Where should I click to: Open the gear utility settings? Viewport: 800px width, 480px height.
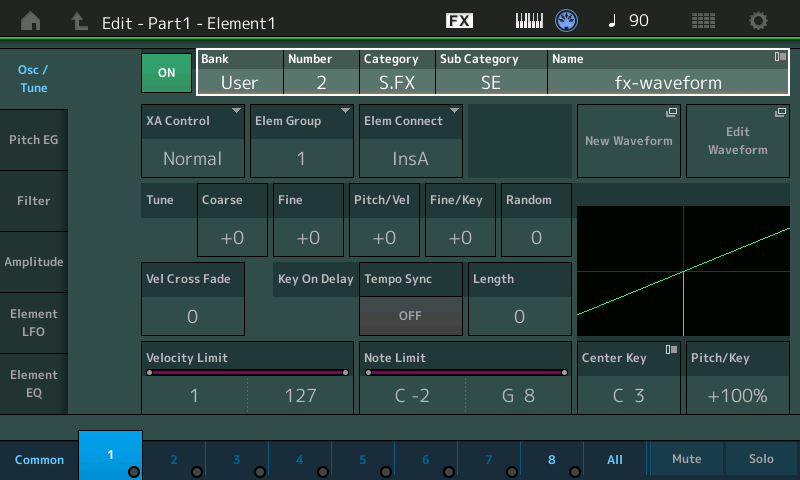(x=759, y=21)
